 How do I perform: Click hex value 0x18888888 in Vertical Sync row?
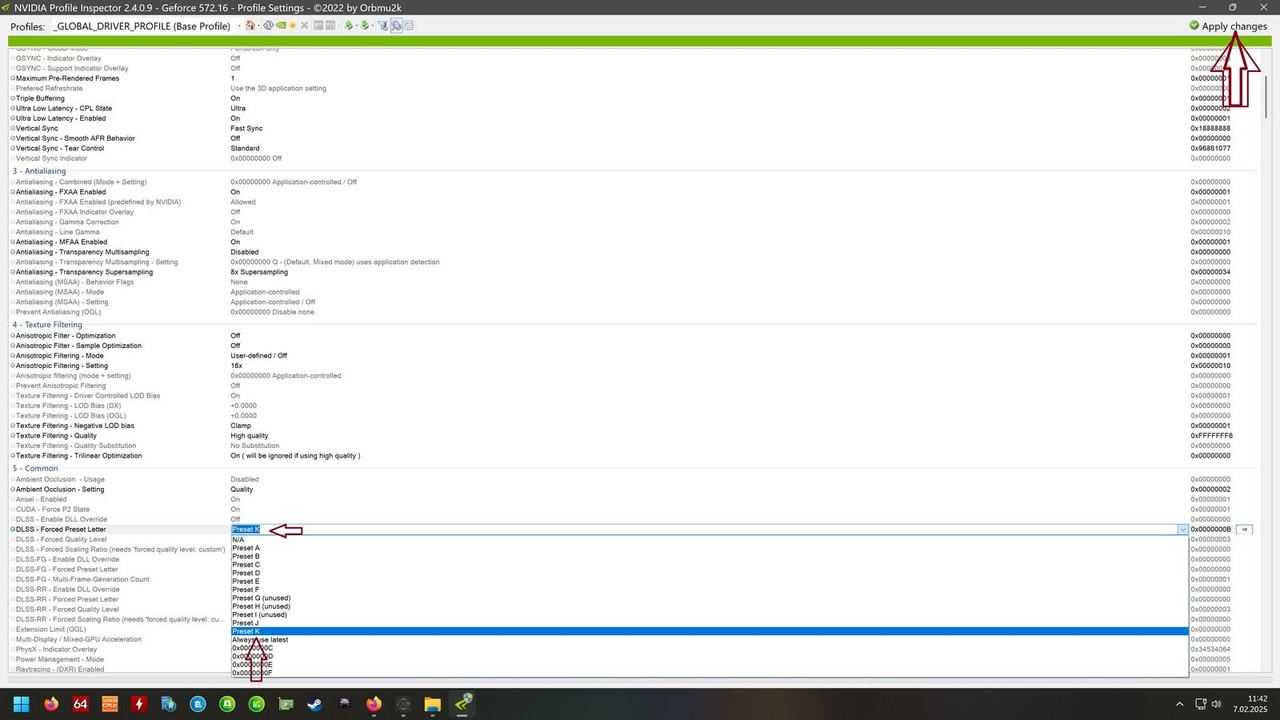[1210, 128]
